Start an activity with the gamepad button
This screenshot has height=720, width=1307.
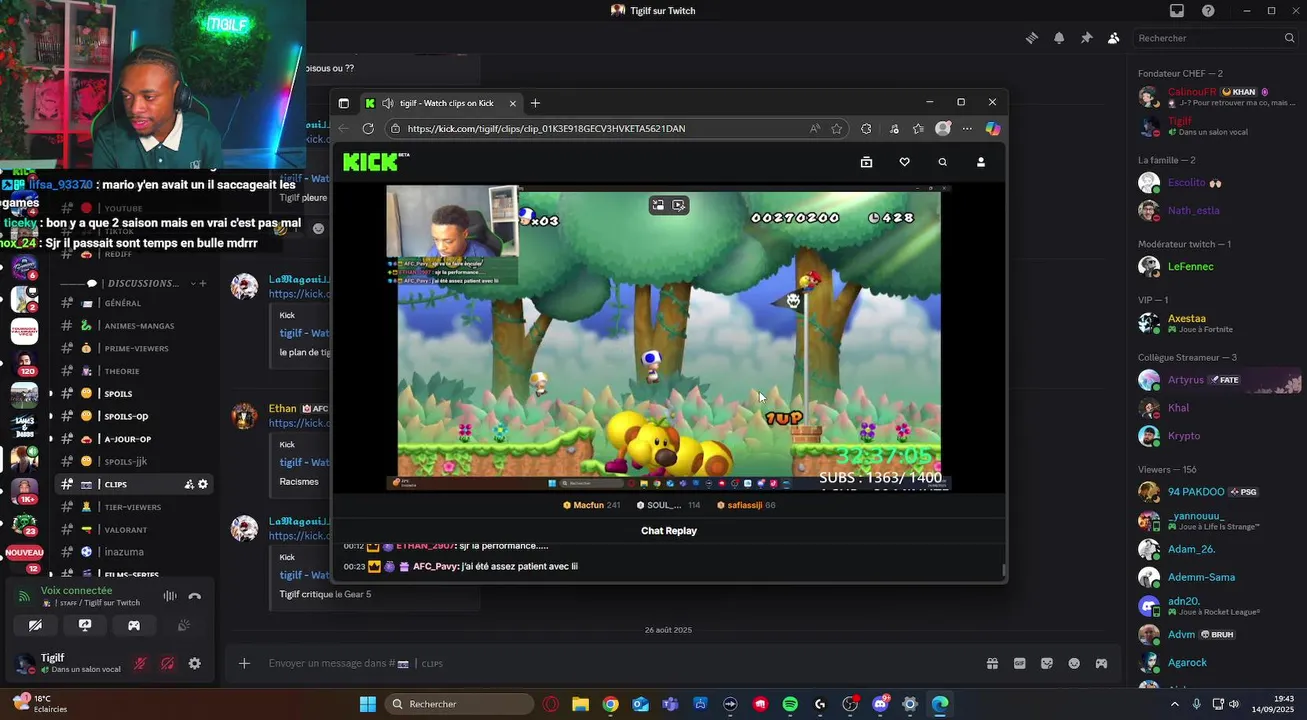(x=134, y=626)
